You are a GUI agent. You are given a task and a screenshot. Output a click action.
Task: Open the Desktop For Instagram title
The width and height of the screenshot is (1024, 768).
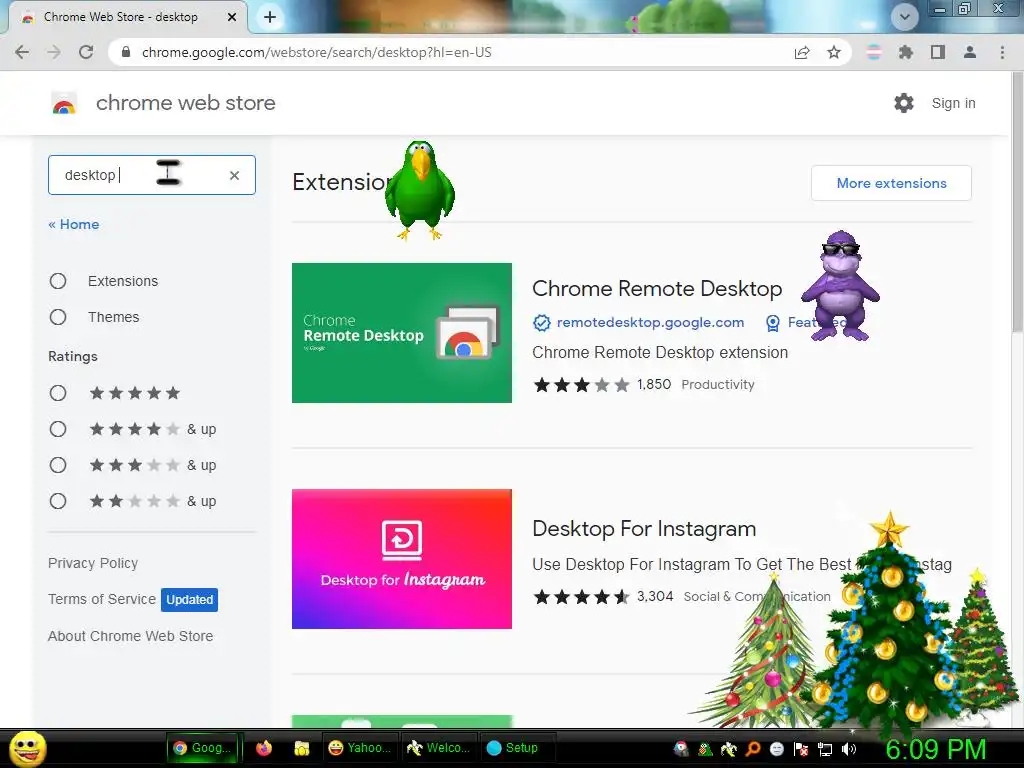pos(644,528)
